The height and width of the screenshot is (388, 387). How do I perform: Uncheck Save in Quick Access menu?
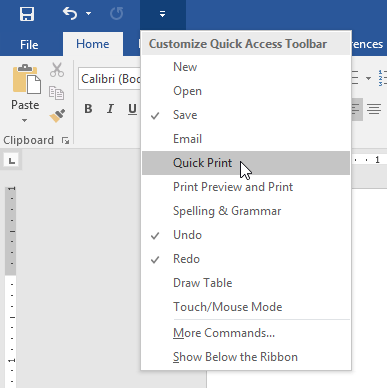246,115
